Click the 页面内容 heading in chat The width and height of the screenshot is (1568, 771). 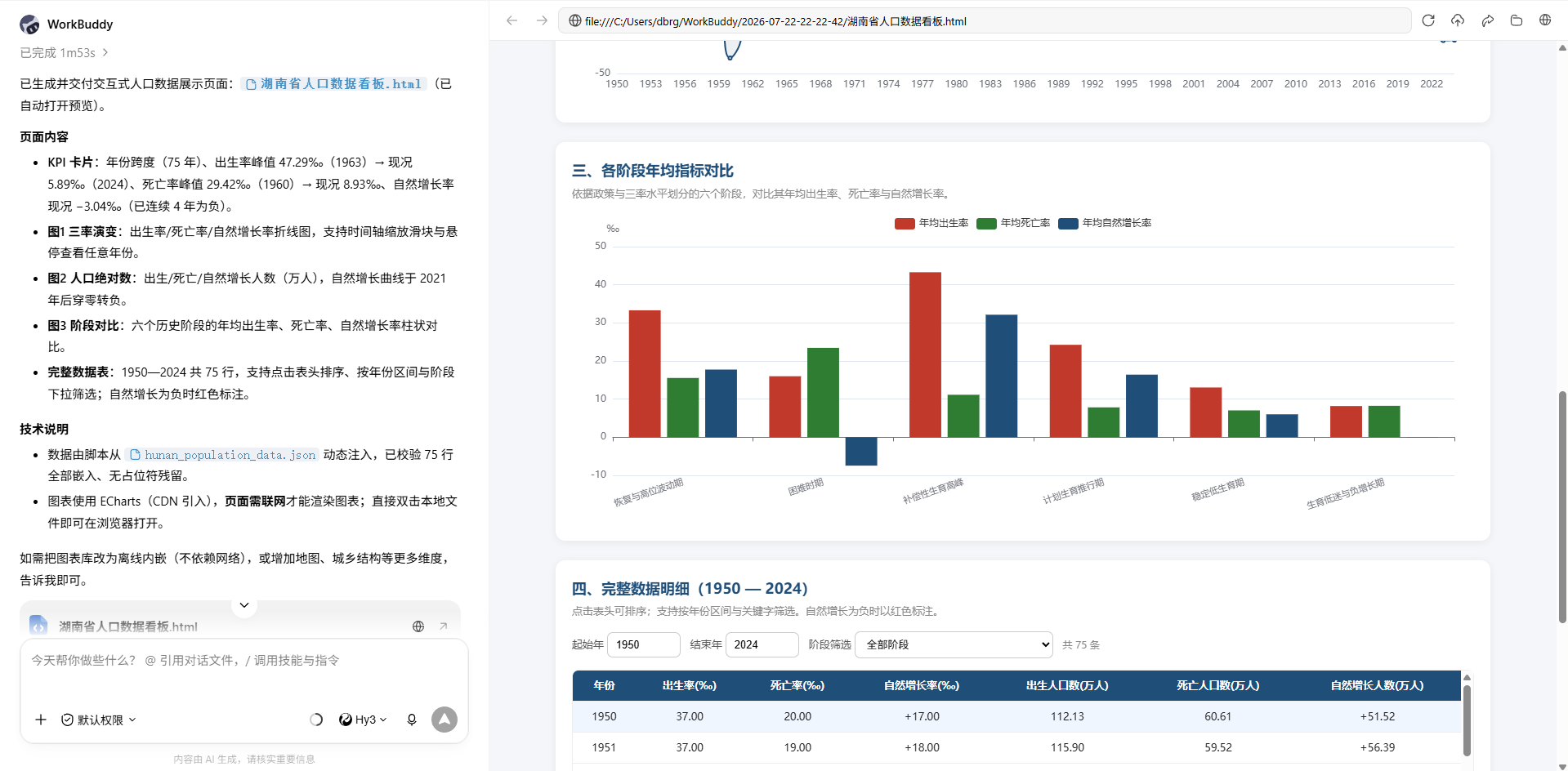click(44, 136)
